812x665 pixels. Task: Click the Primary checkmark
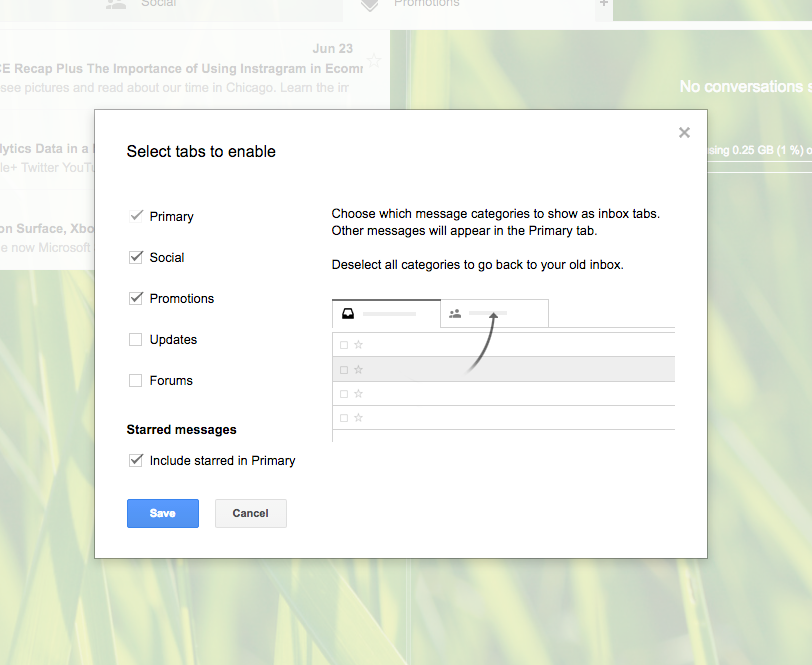(136, 216)
